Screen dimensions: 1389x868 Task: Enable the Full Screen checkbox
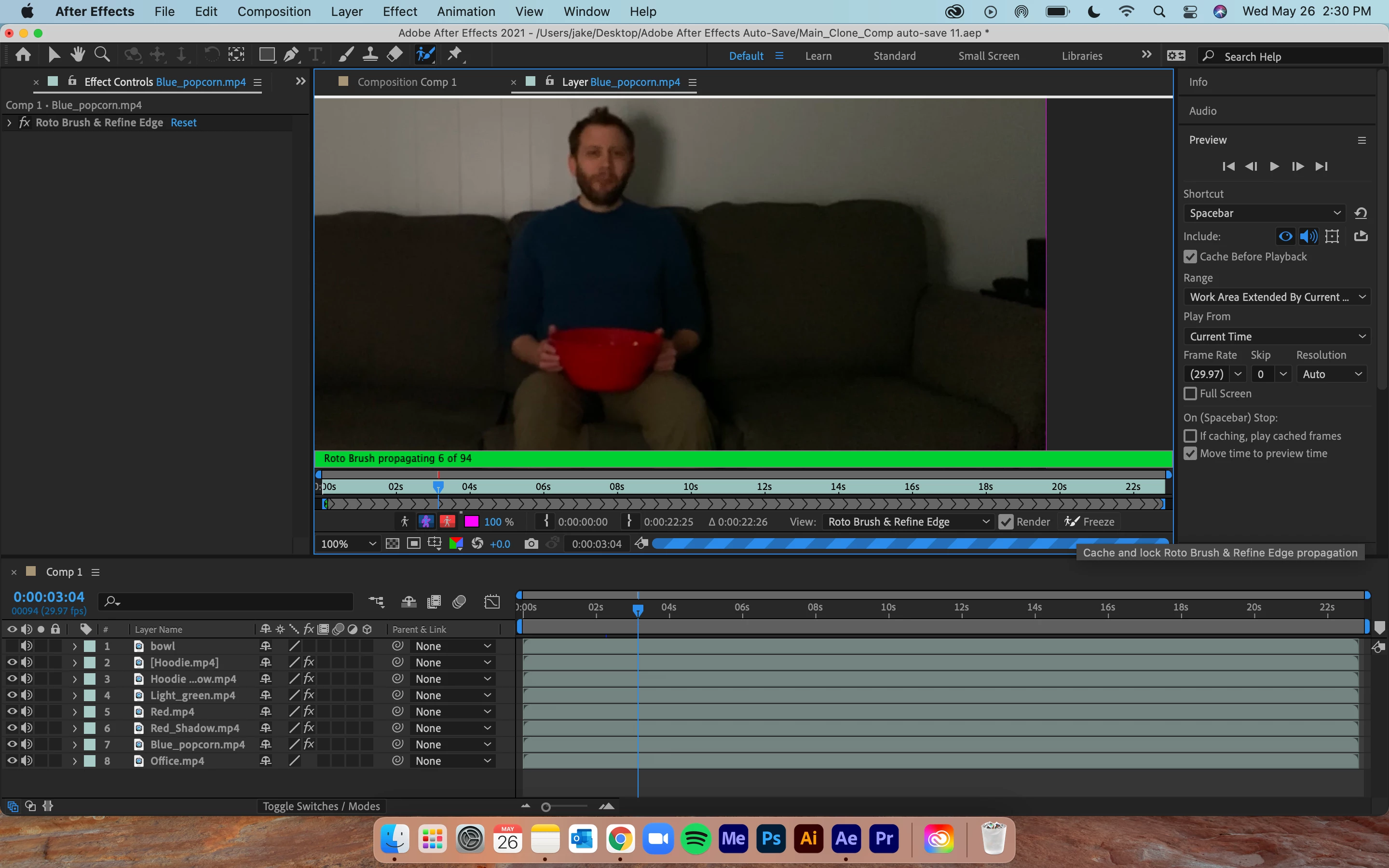[x=1190, y=394]
